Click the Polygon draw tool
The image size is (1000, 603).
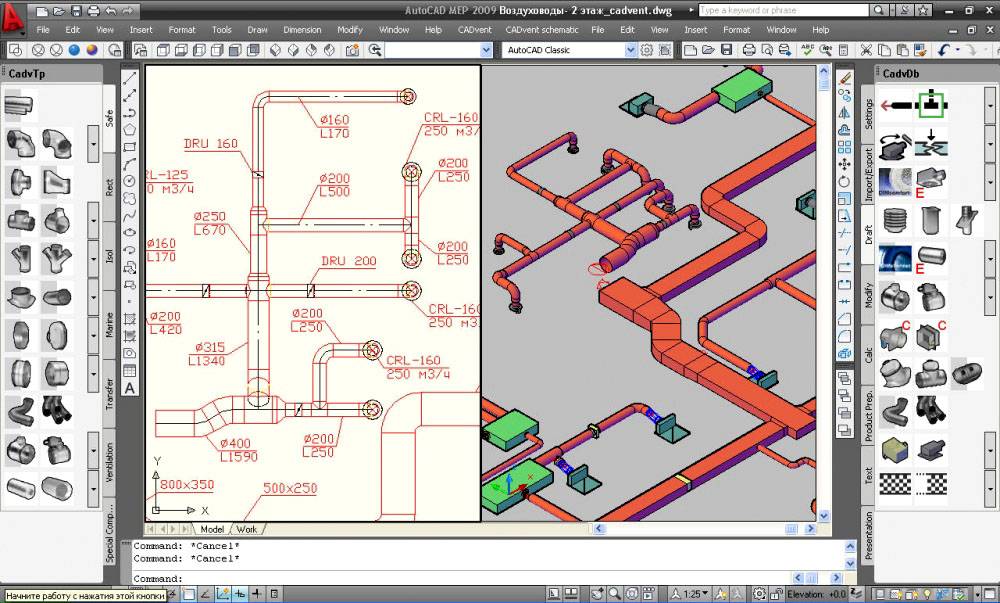click(130, 129)
